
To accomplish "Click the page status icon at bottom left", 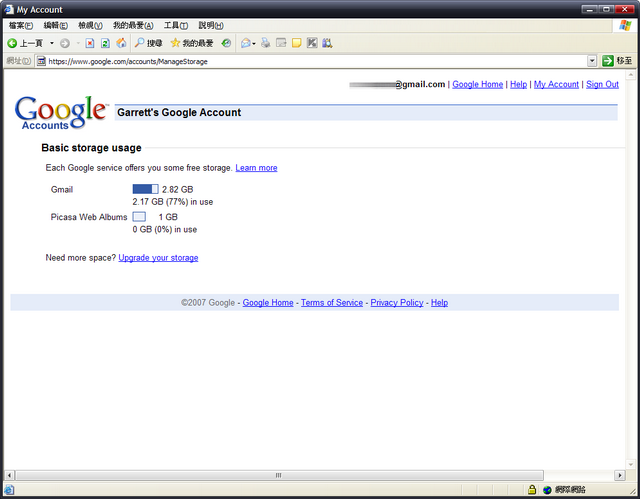I will coord(9,490).
